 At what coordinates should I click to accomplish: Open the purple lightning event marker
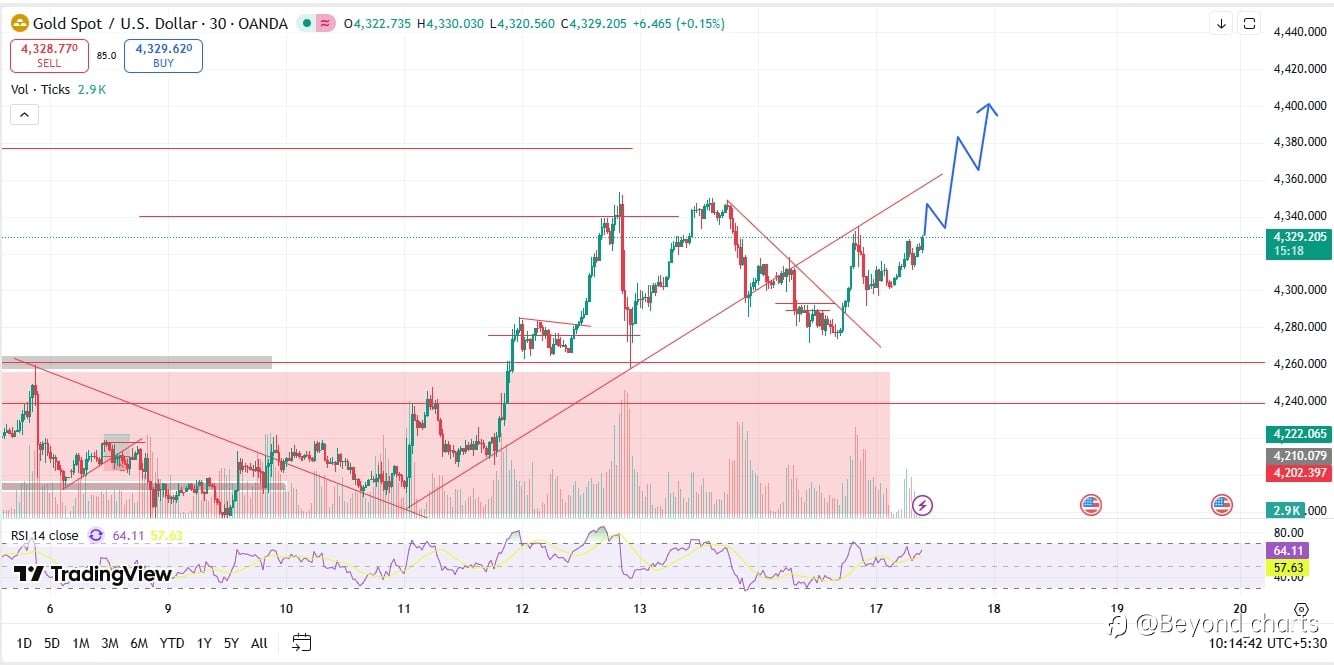click(x=923, y=505)
